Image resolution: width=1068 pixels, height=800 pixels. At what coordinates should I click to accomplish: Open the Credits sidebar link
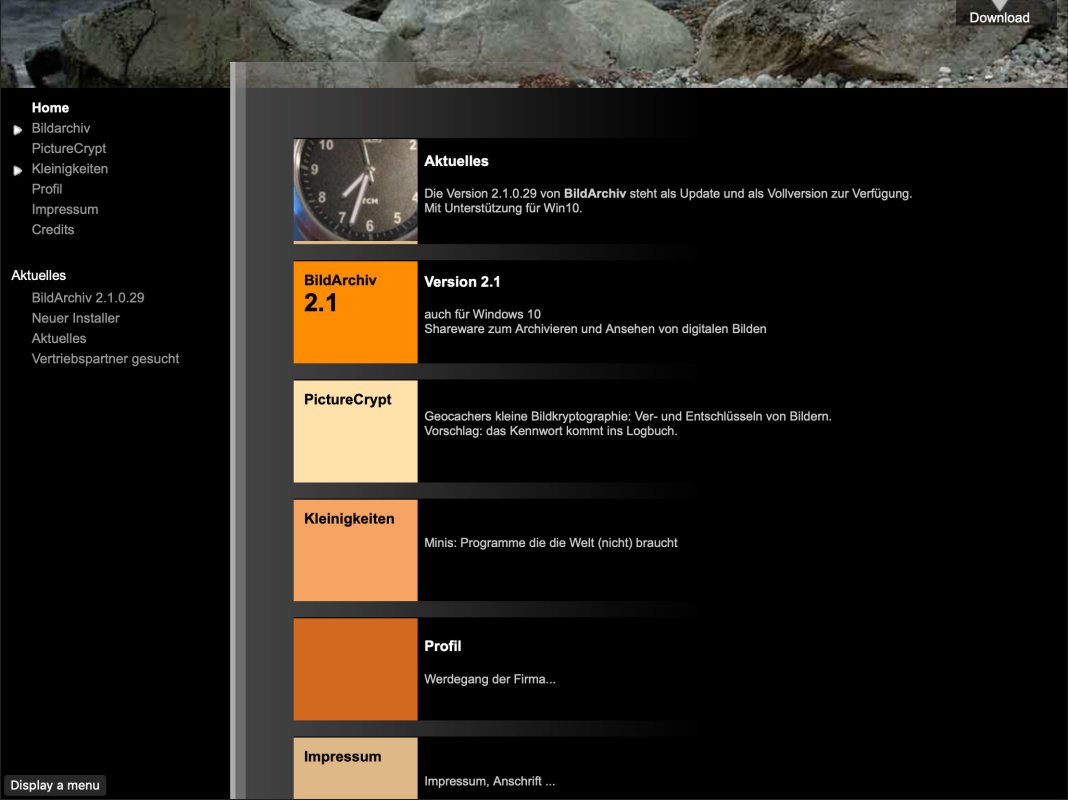tap(53, 230)
